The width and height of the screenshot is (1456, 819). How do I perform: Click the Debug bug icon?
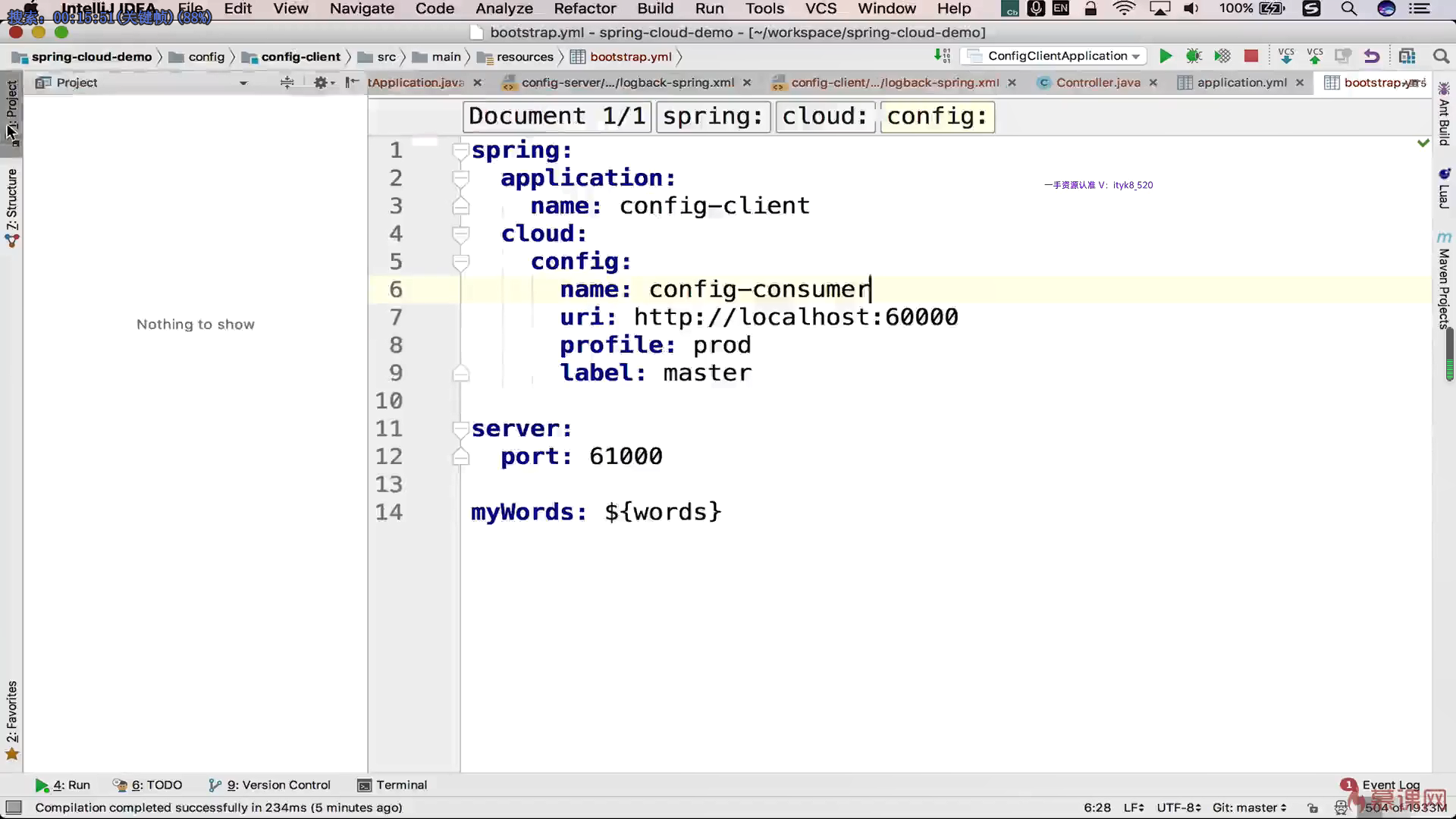1194,56
